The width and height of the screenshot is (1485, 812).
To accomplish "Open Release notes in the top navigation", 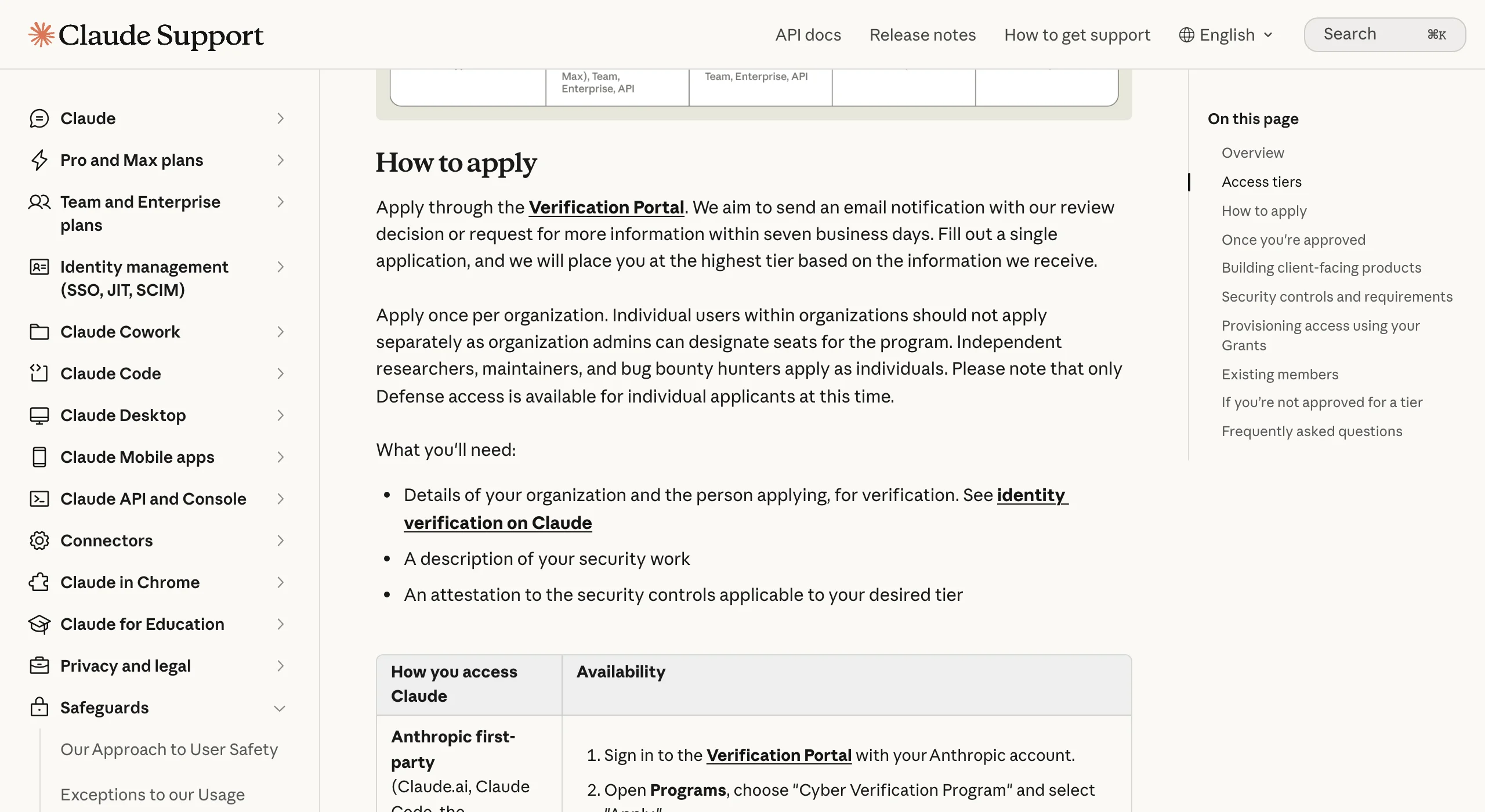I will [922, 35].
